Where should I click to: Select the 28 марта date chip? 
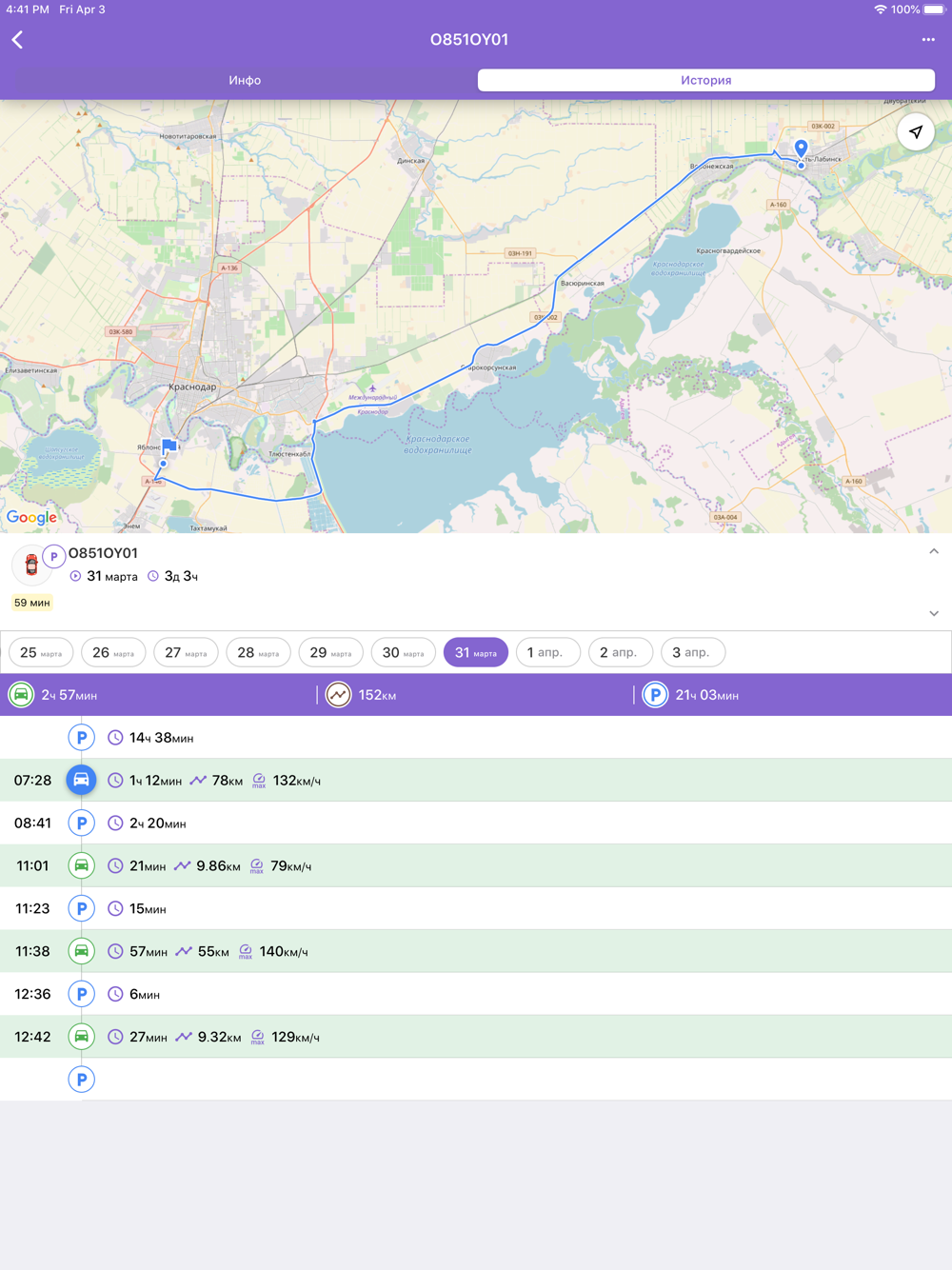[258, 652]
